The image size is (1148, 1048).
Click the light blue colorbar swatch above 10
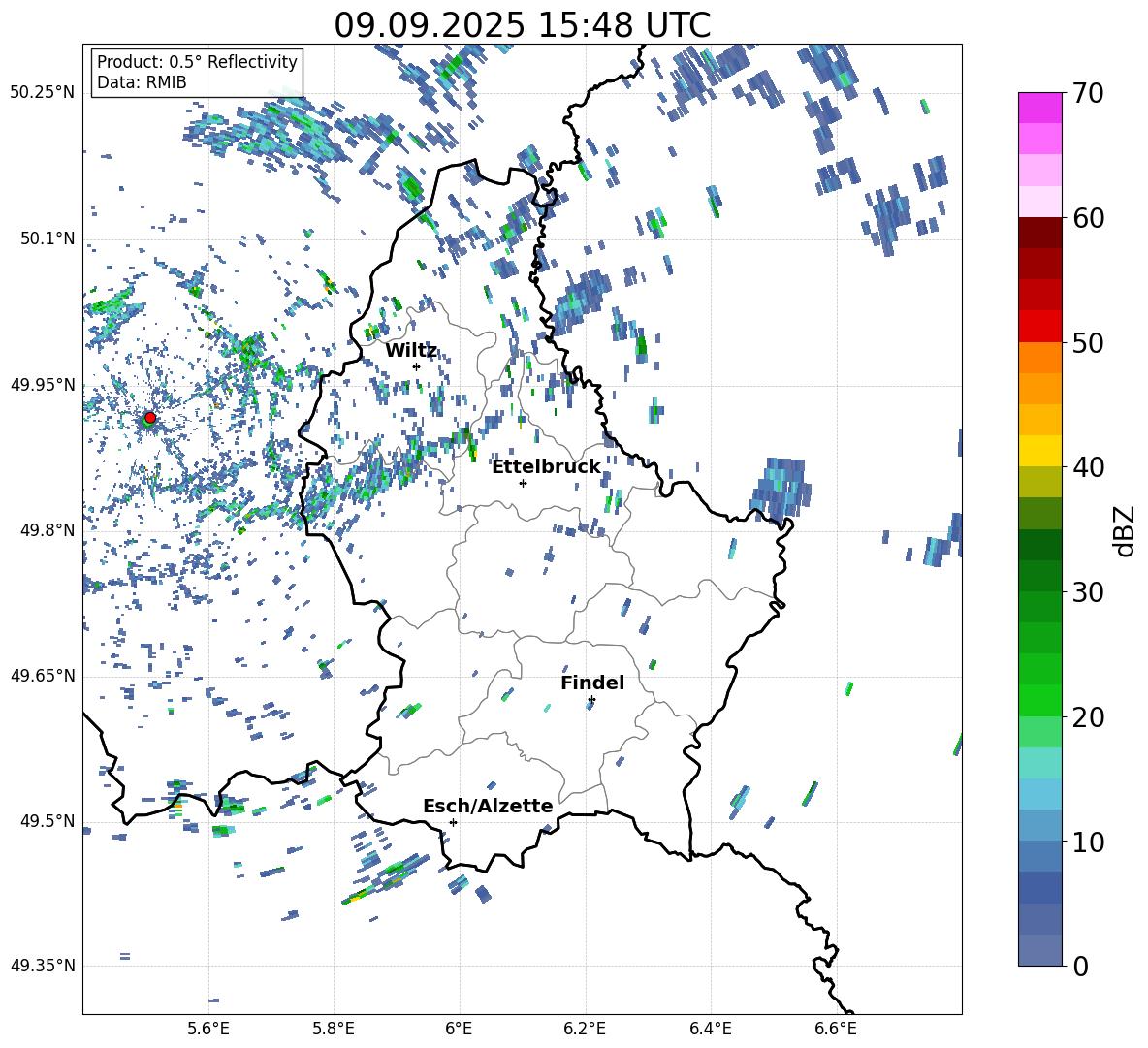pyautogui.click(x=1039, y=825)
